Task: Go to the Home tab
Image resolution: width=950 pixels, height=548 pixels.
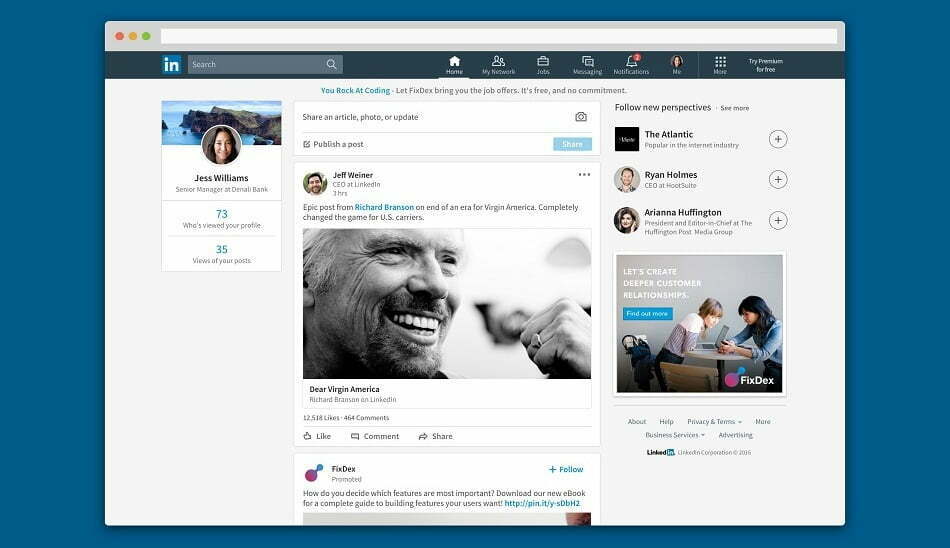Action: tap(454, 65)
